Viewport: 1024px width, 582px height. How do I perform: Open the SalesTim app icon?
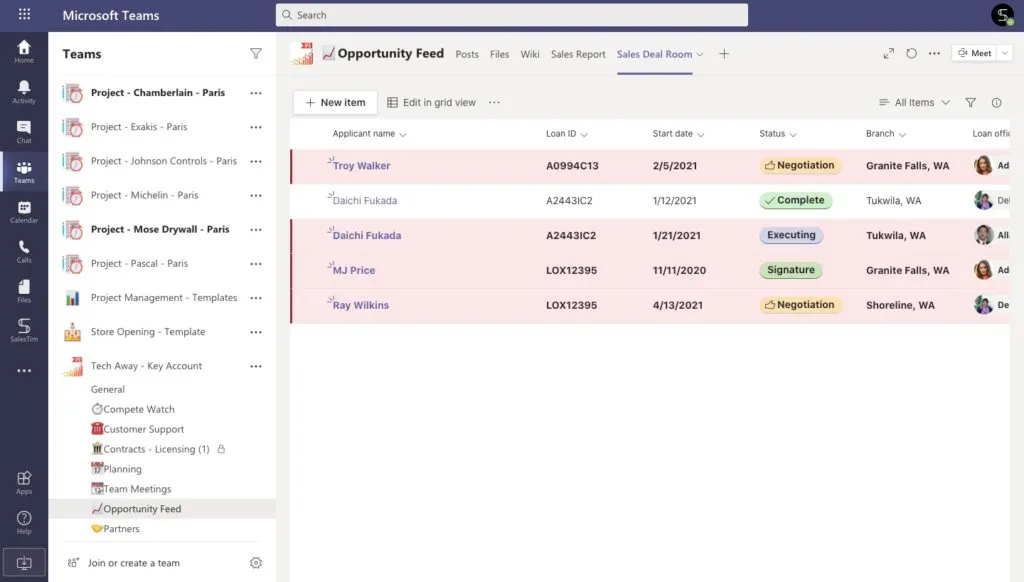point(24,331)
